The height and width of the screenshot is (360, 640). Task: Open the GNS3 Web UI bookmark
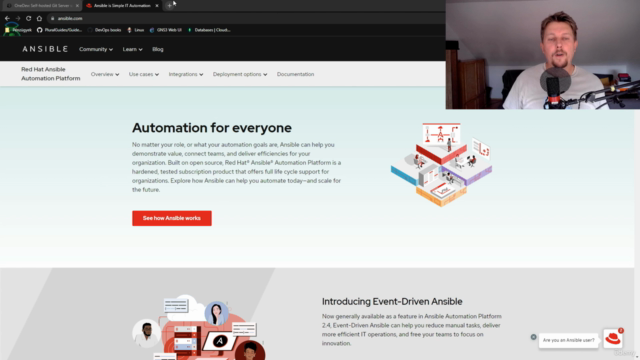coord(165,30)
